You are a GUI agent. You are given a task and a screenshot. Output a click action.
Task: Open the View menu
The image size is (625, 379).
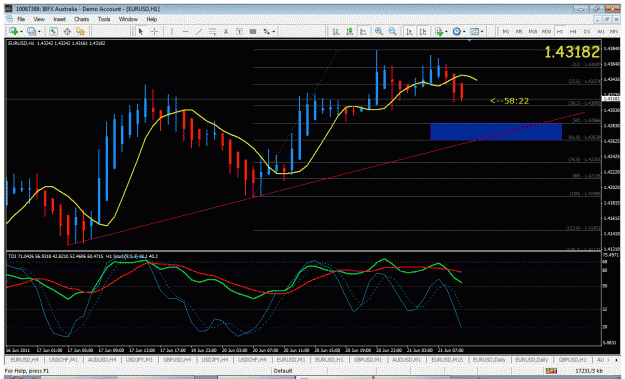(x=39, y=19)
